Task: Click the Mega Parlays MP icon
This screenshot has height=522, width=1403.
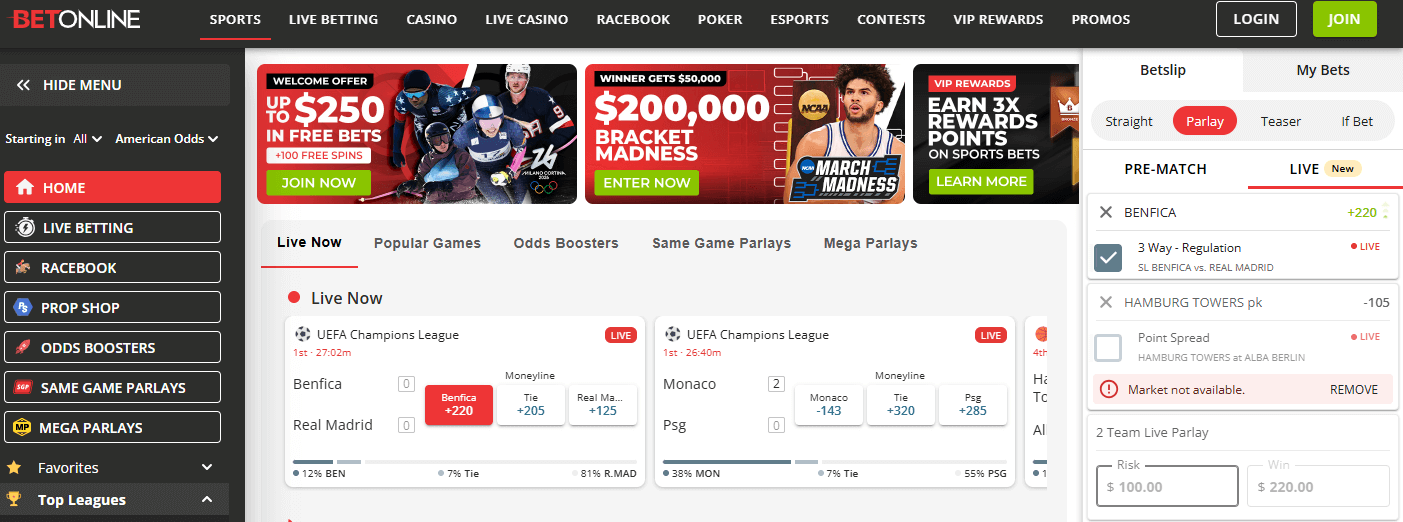Action: [23, 428]
